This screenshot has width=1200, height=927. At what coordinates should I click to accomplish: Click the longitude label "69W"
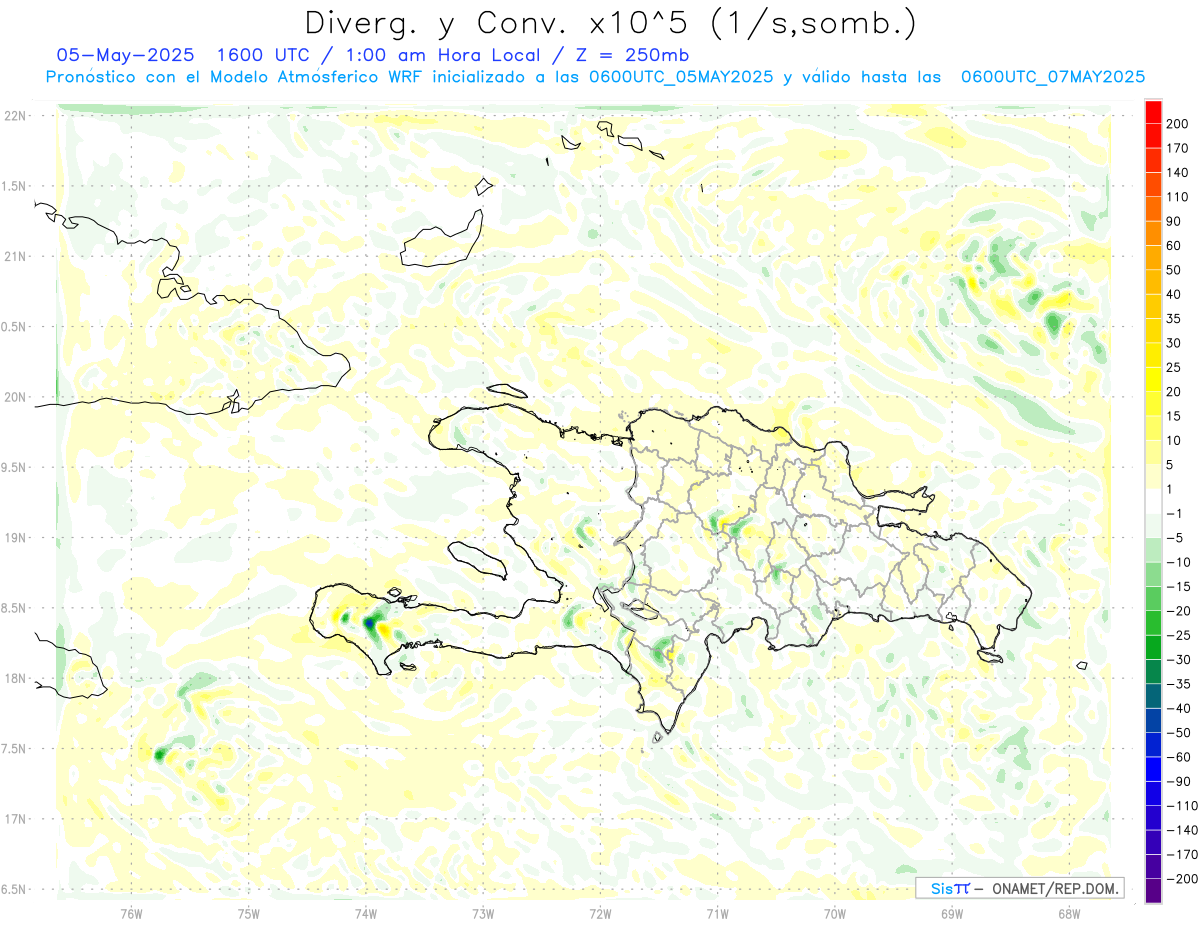[952, 913]
